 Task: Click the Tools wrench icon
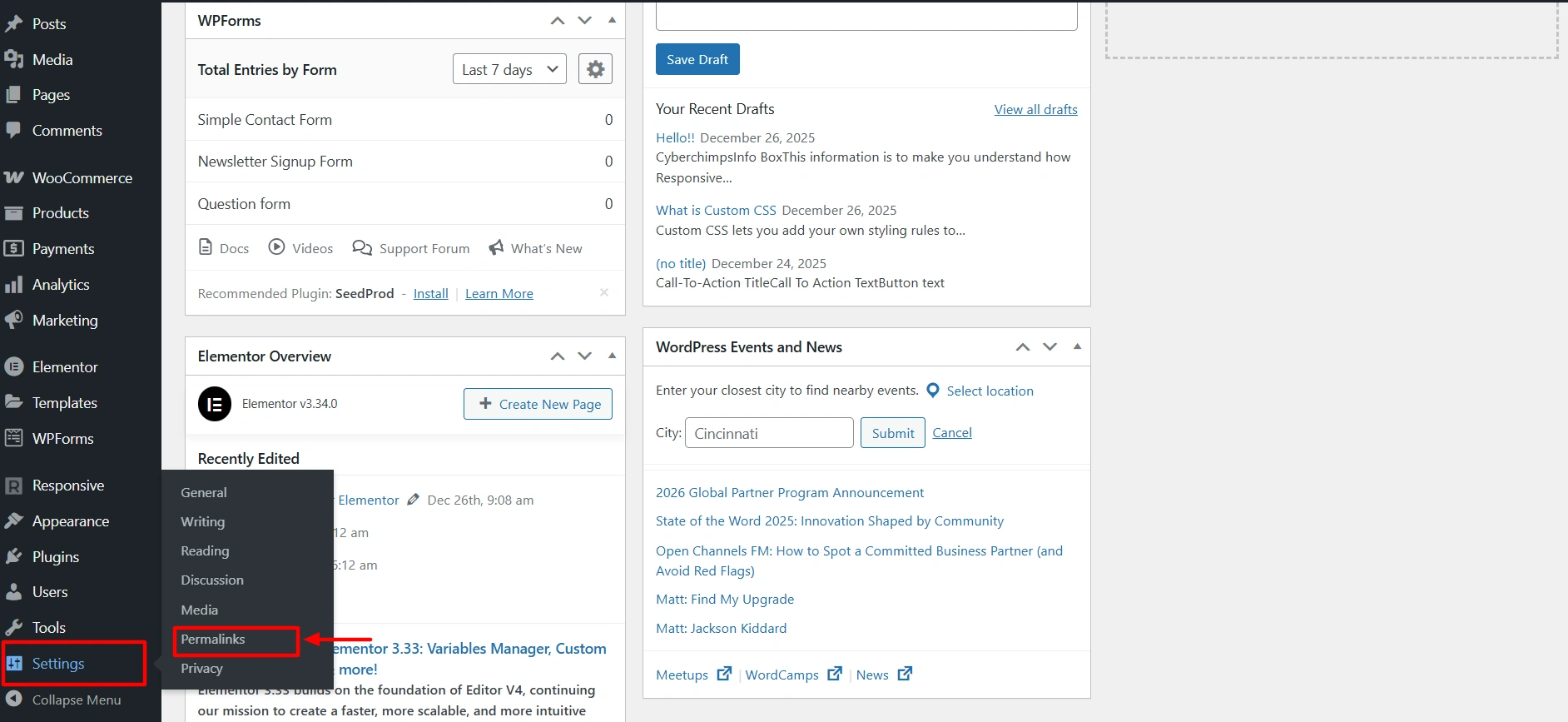13,628
